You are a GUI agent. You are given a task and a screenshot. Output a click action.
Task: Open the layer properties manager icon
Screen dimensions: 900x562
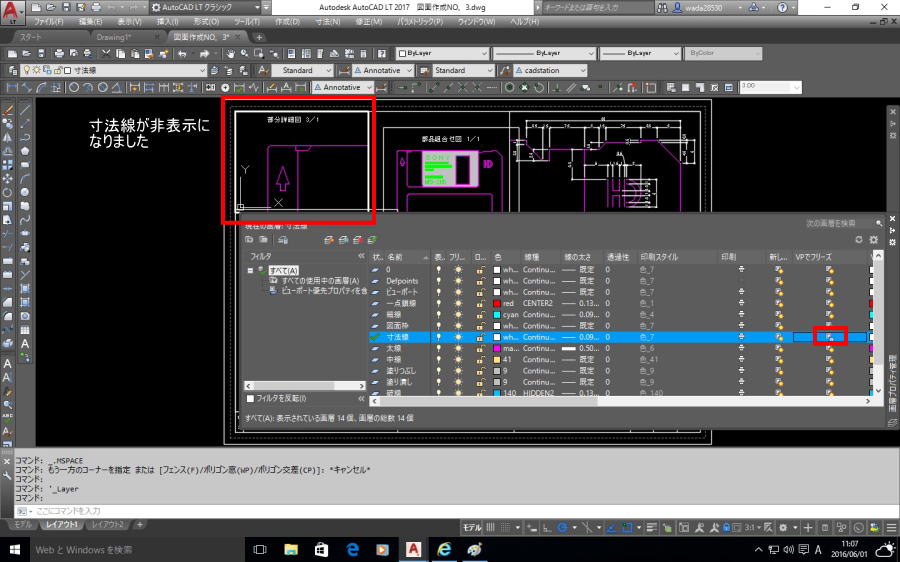click(x=13, y=71)
